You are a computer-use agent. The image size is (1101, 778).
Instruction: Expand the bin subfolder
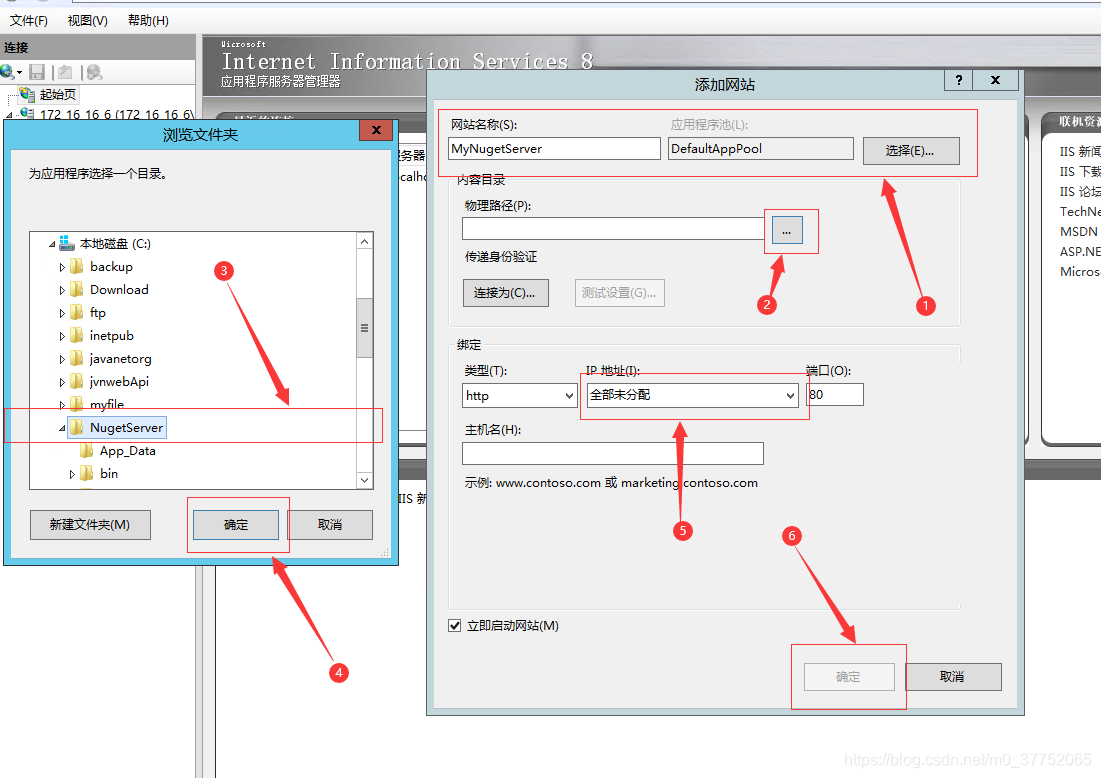tap(72, 475)
